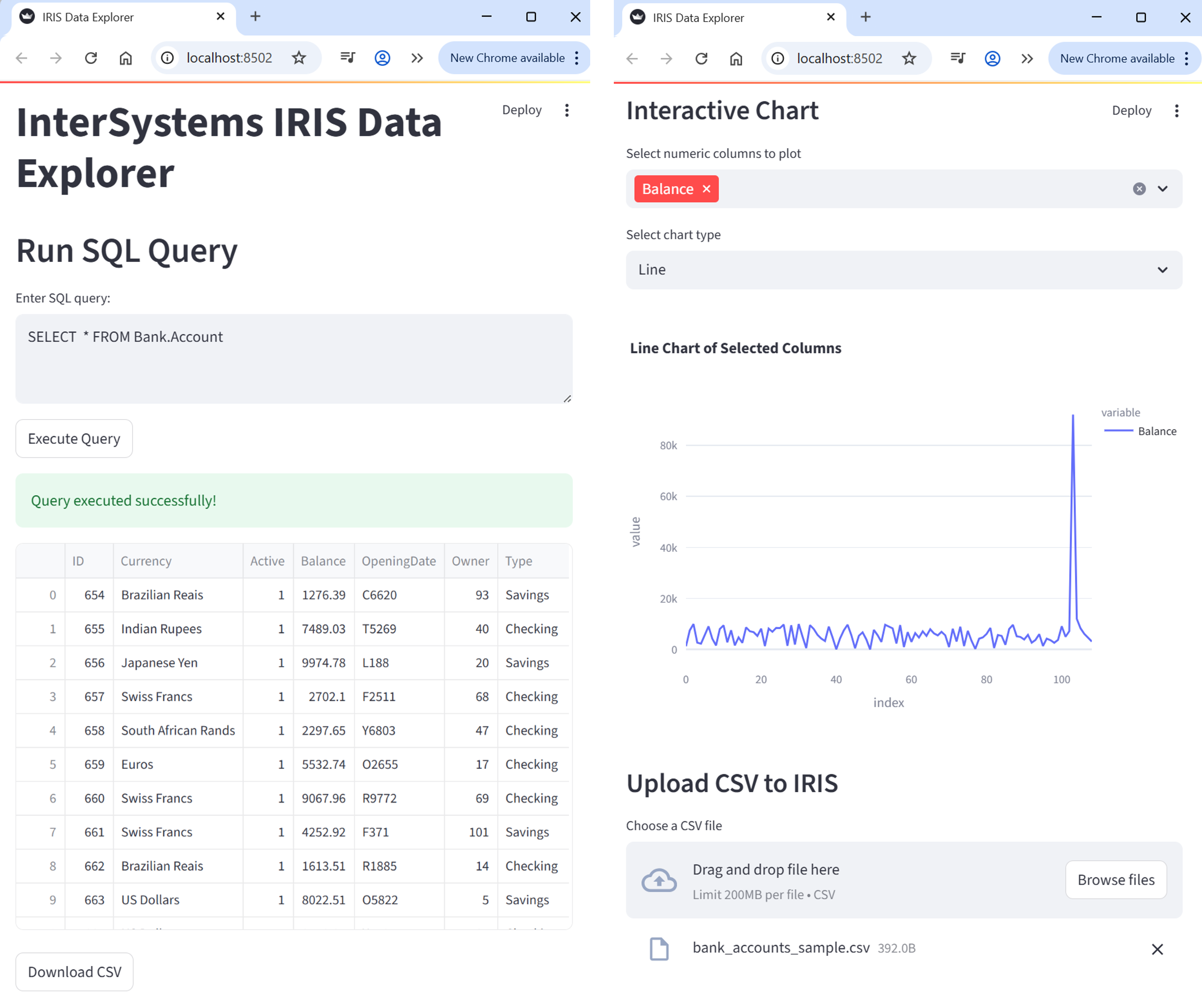Open a new browser tab
Screen dimensions: 1202x1008
point(255,17)
